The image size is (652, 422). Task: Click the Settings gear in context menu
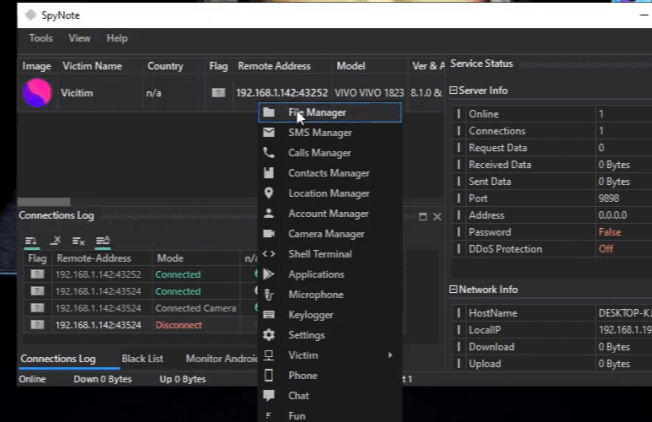point(268,335)
